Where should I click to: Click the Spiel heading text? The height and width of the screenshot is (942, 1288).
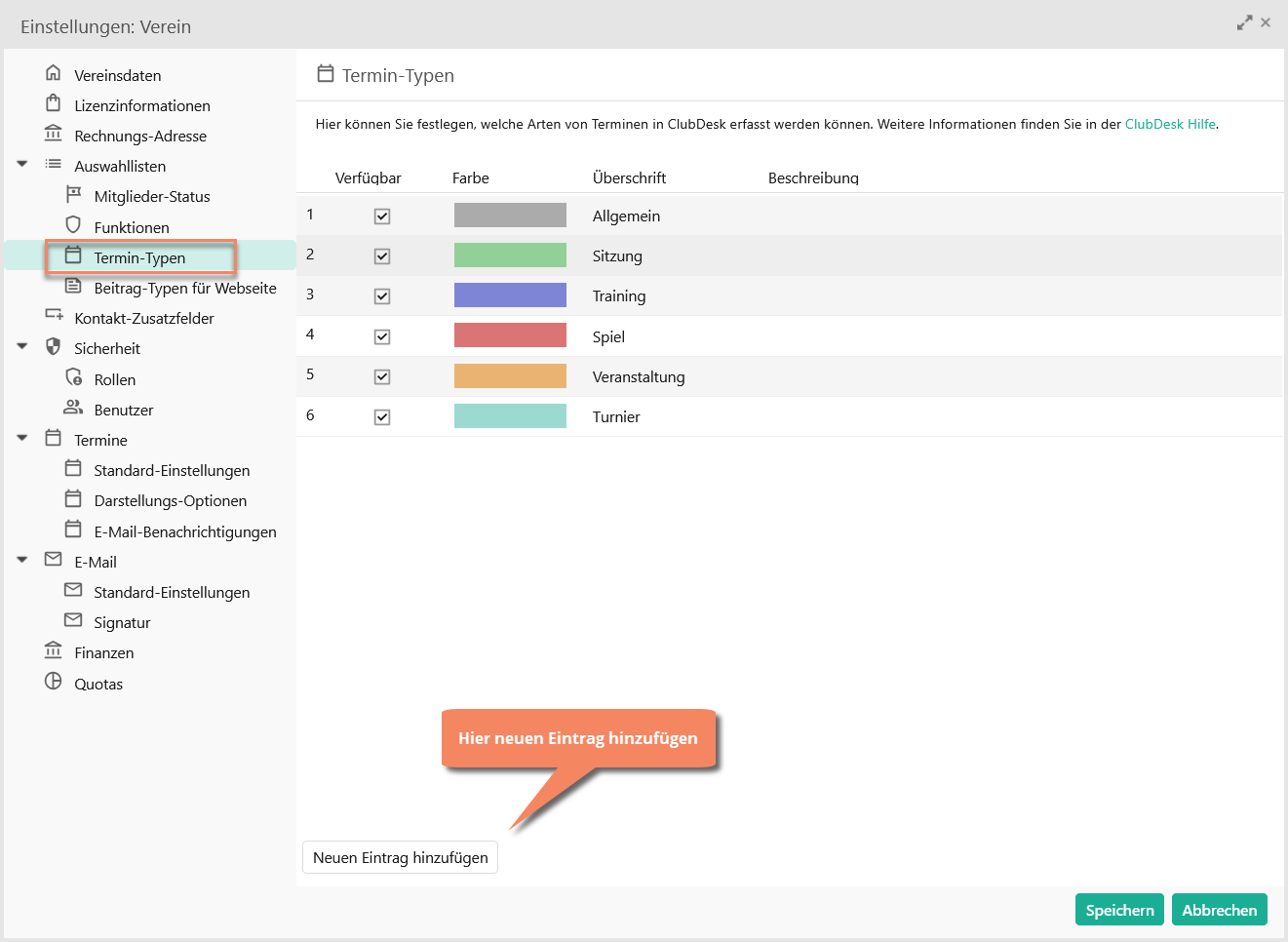click(608, 336)
